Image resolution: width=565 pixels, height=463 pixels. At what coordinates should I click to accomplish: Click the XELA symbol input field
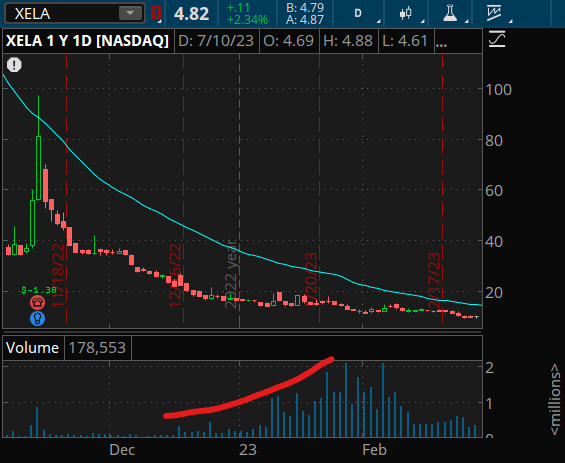75,13
